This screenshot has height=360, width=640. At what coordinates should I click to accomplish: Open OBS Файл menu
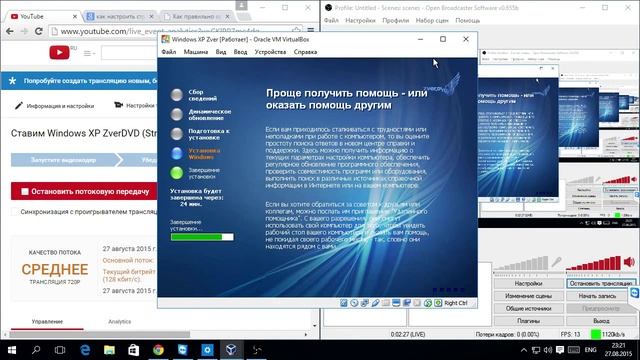331,20
